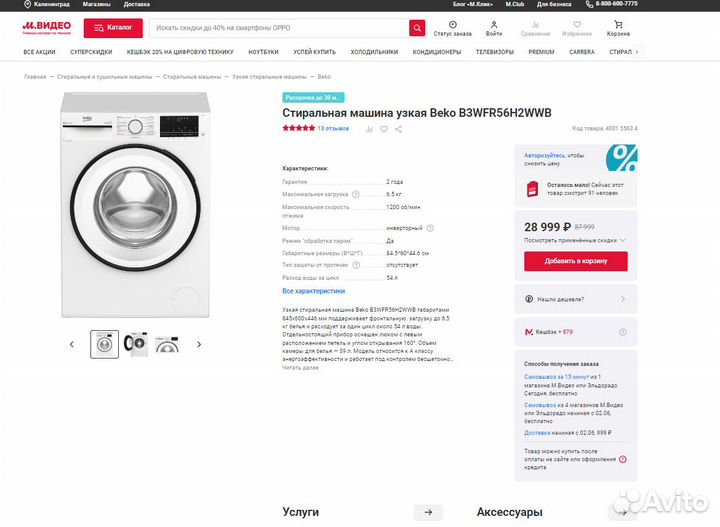Click Авторизуйтесь link
Screen dimensions: 720x527
click(545, 156)
